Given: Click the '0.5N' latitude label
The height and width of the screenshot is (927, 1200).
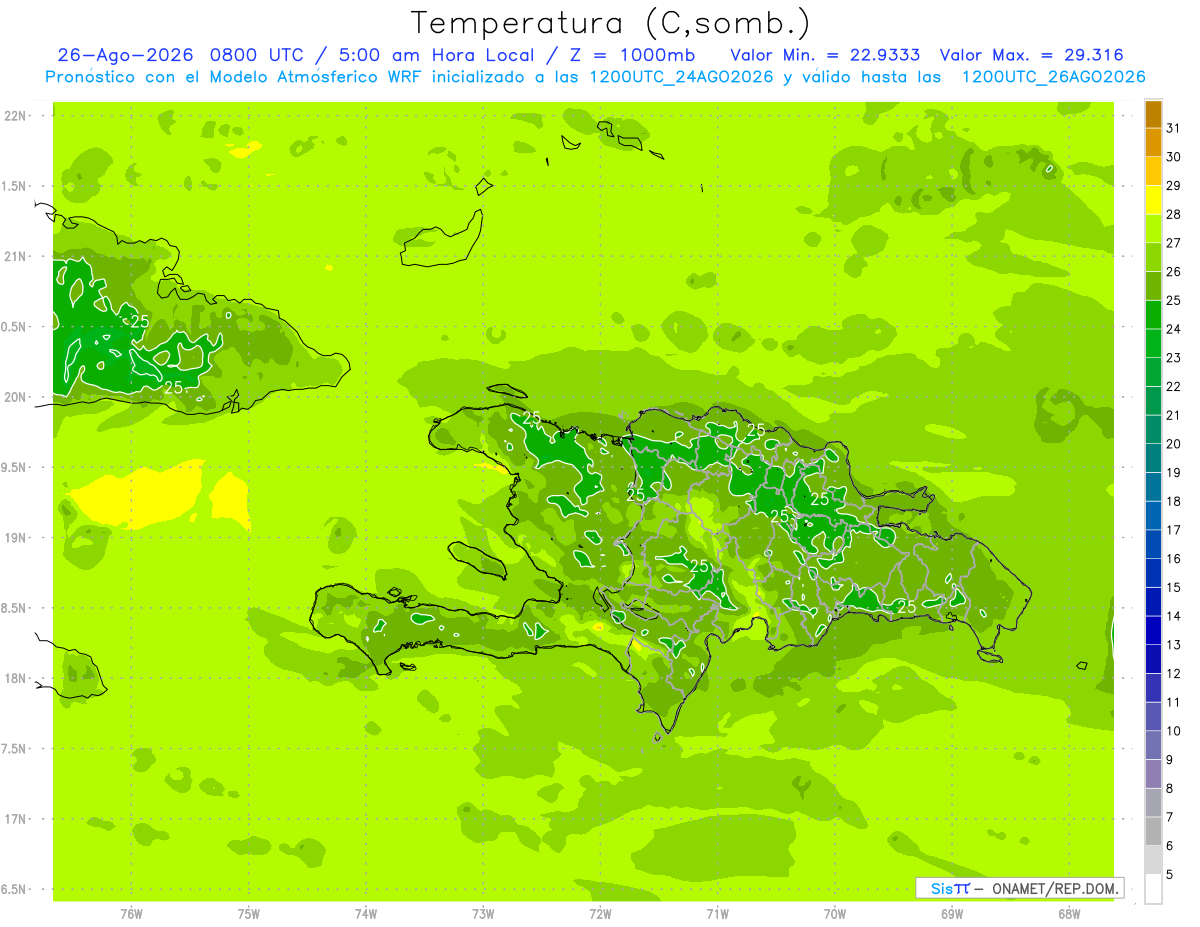Looking at the screenshot, I should point(15,327).
